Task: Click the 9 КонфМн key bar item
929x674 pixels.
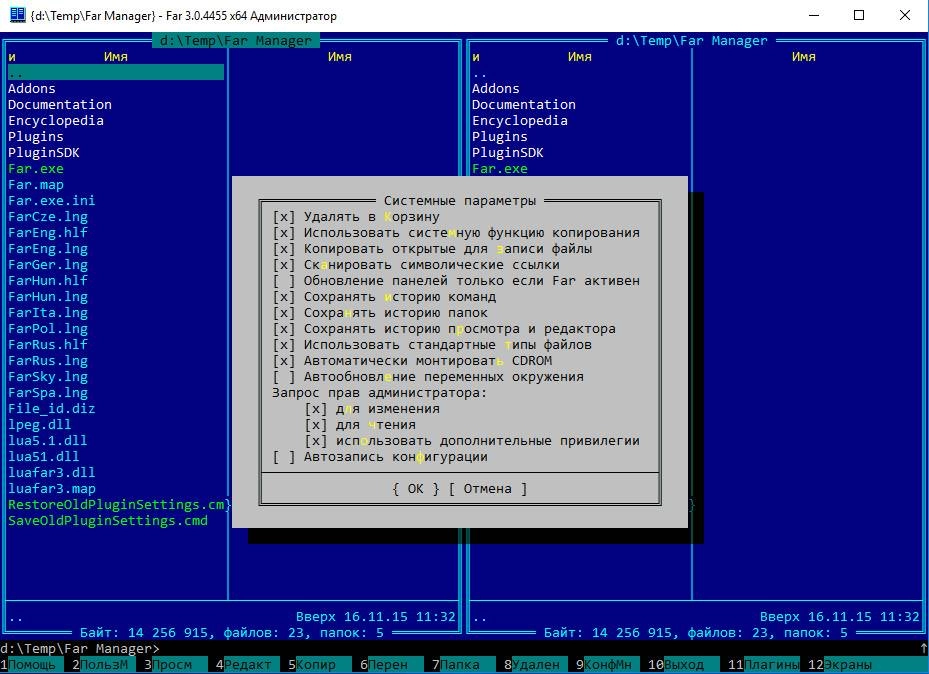Action: [606, 665]
